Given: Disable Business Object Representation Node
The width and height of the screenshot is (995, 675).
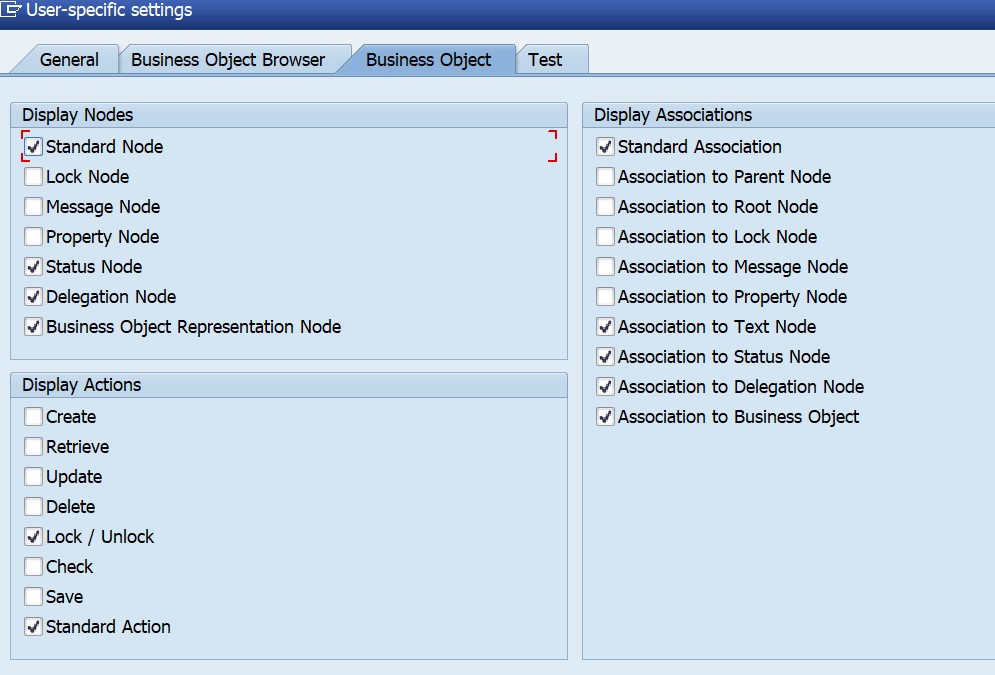Looking at the screenshot, I should tap(33, 326).
